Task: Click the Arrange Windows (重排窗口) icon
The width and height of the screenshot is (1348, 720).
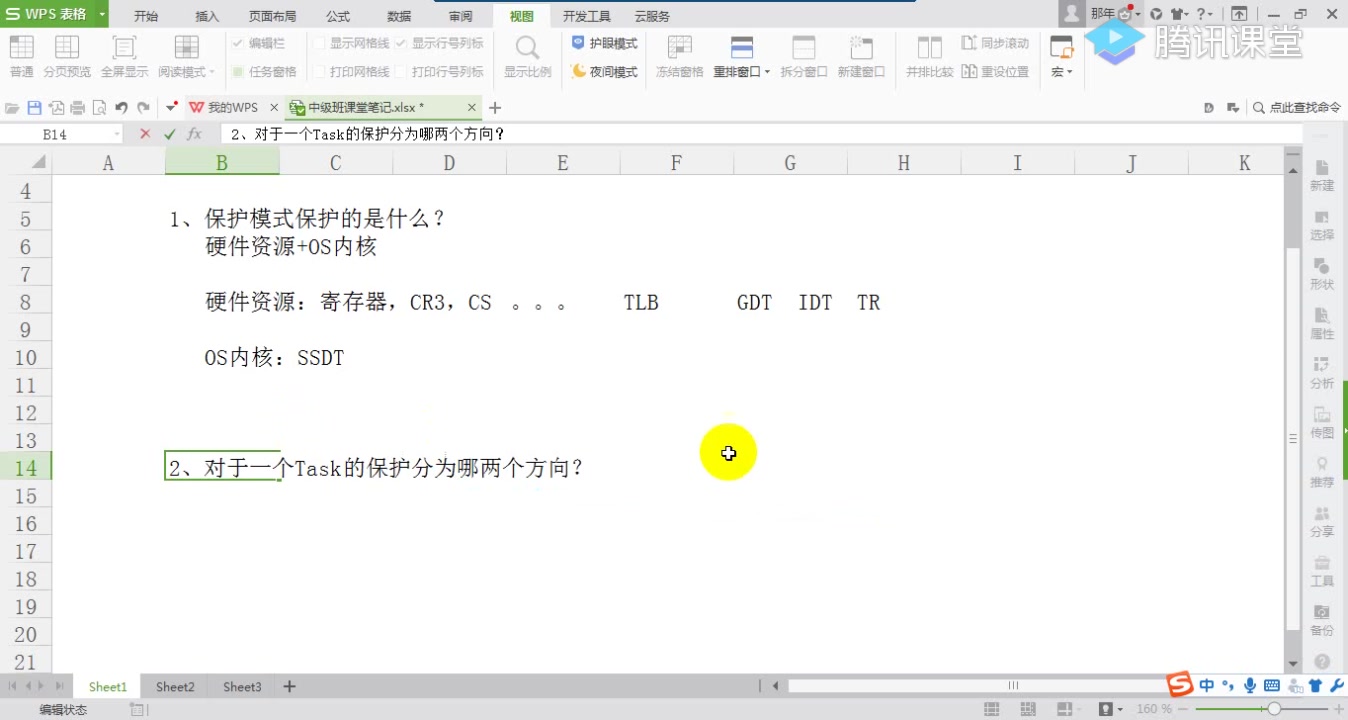Action: click(x=741, y=47)
